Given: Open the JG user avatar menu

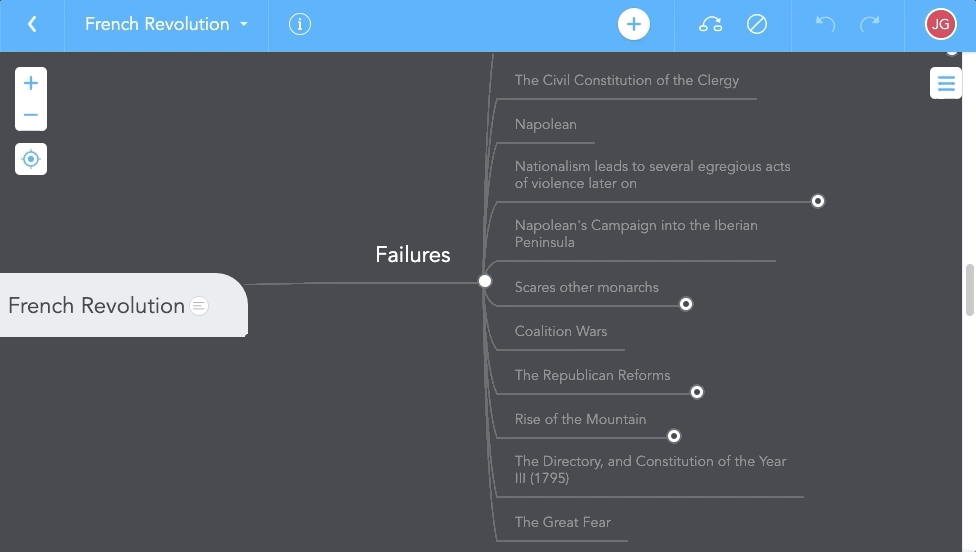Looking at the screenshot, I should tap(940, 24).
